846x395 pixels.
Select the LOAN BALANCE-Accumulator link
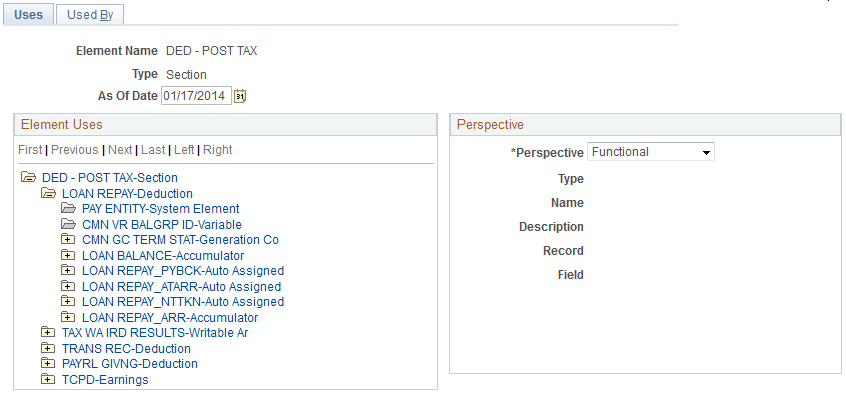pyautogui.click(x=163, y=255)
